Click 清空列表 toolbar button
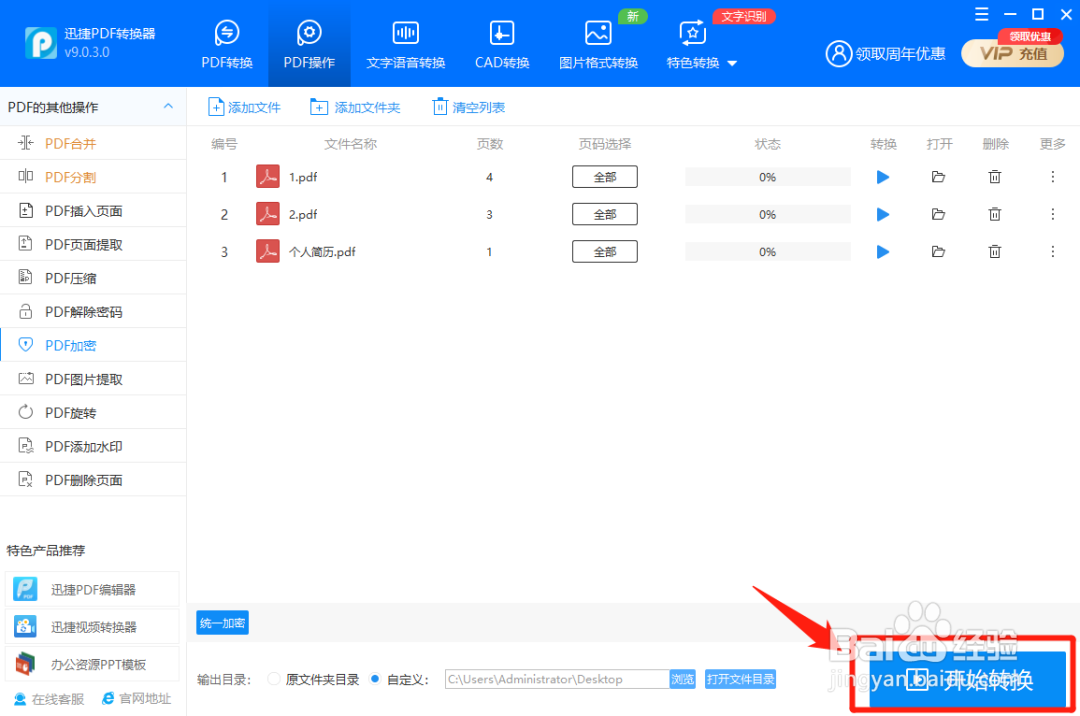This screenshot has height=716, width=1080. tap(468, 107)
